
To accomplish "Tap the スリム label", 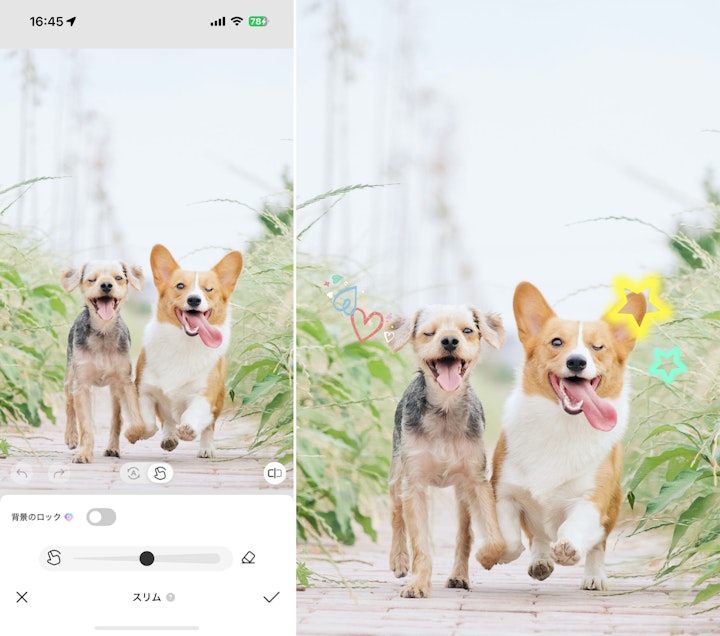I will pyautogui.click(x=147, y=597).
